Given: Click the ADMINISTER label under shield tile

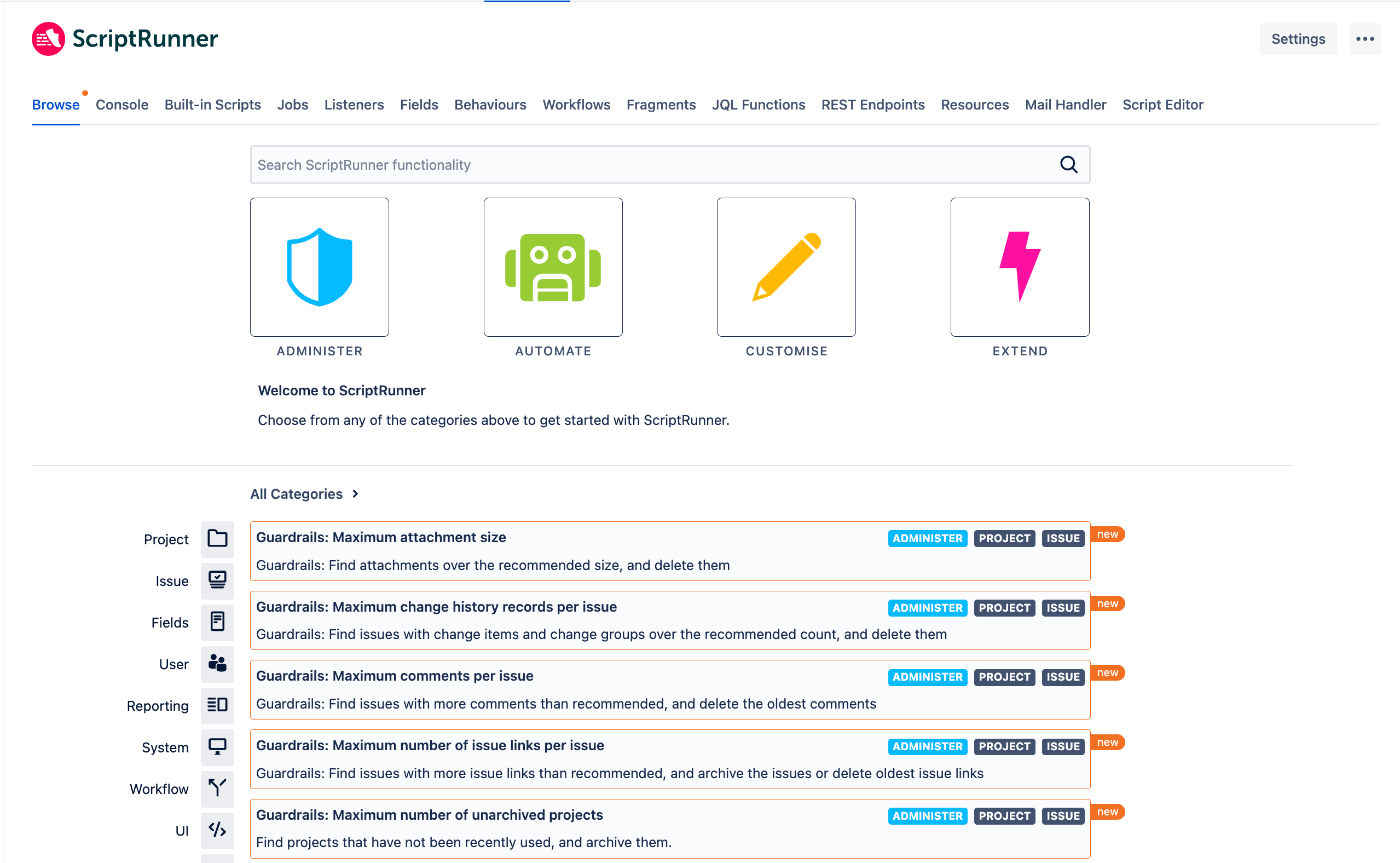Looking at the screenshot, I should point(320,351).
